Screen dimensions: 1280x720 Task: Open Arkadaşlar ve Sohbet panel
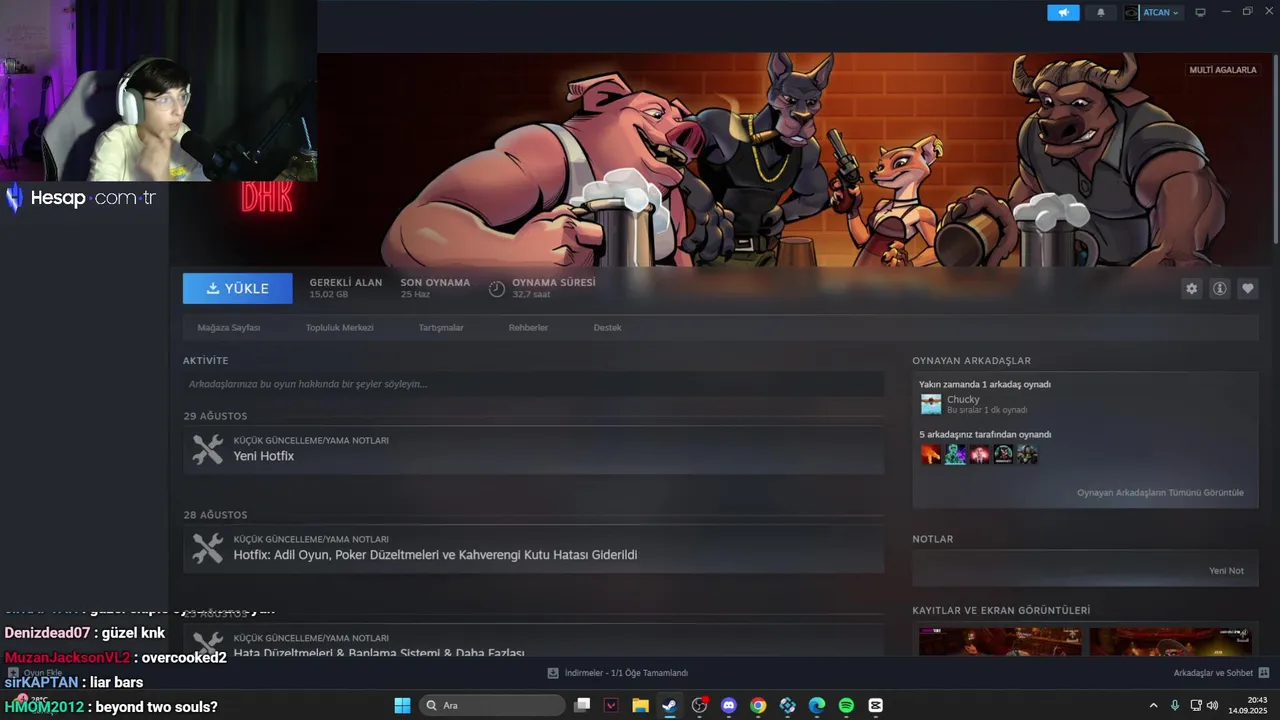[1221, 673]
